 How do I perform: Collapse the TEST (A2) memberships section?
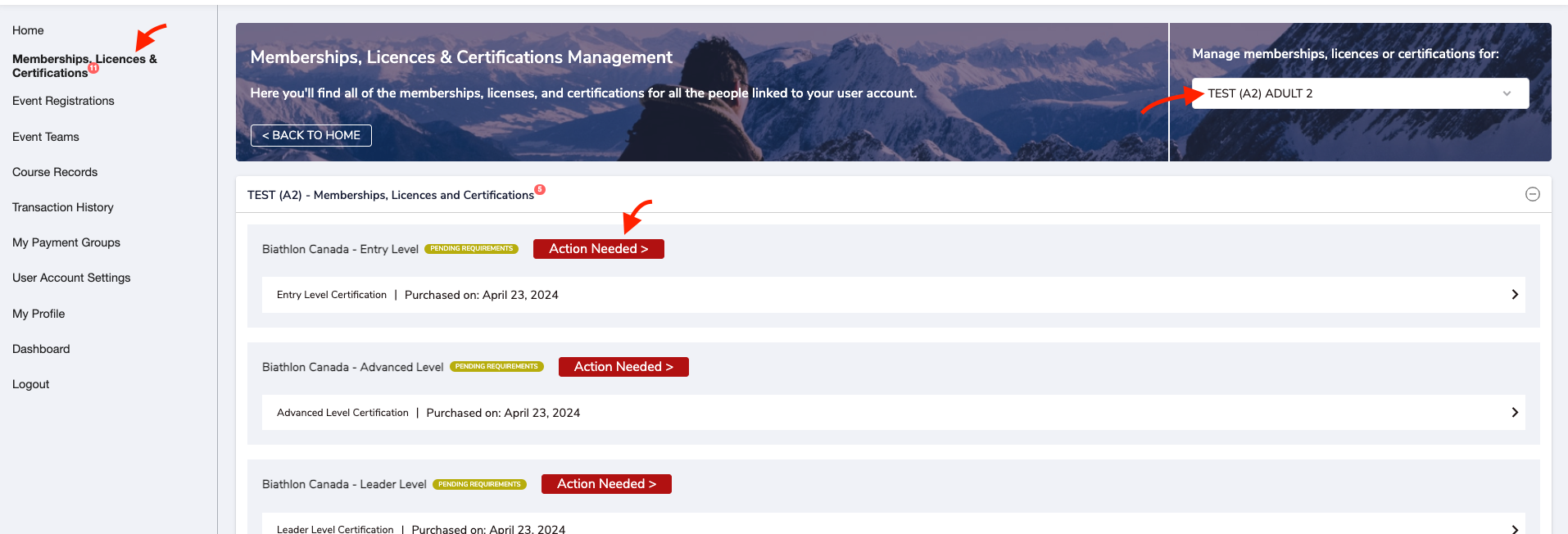click(1533, 194)
